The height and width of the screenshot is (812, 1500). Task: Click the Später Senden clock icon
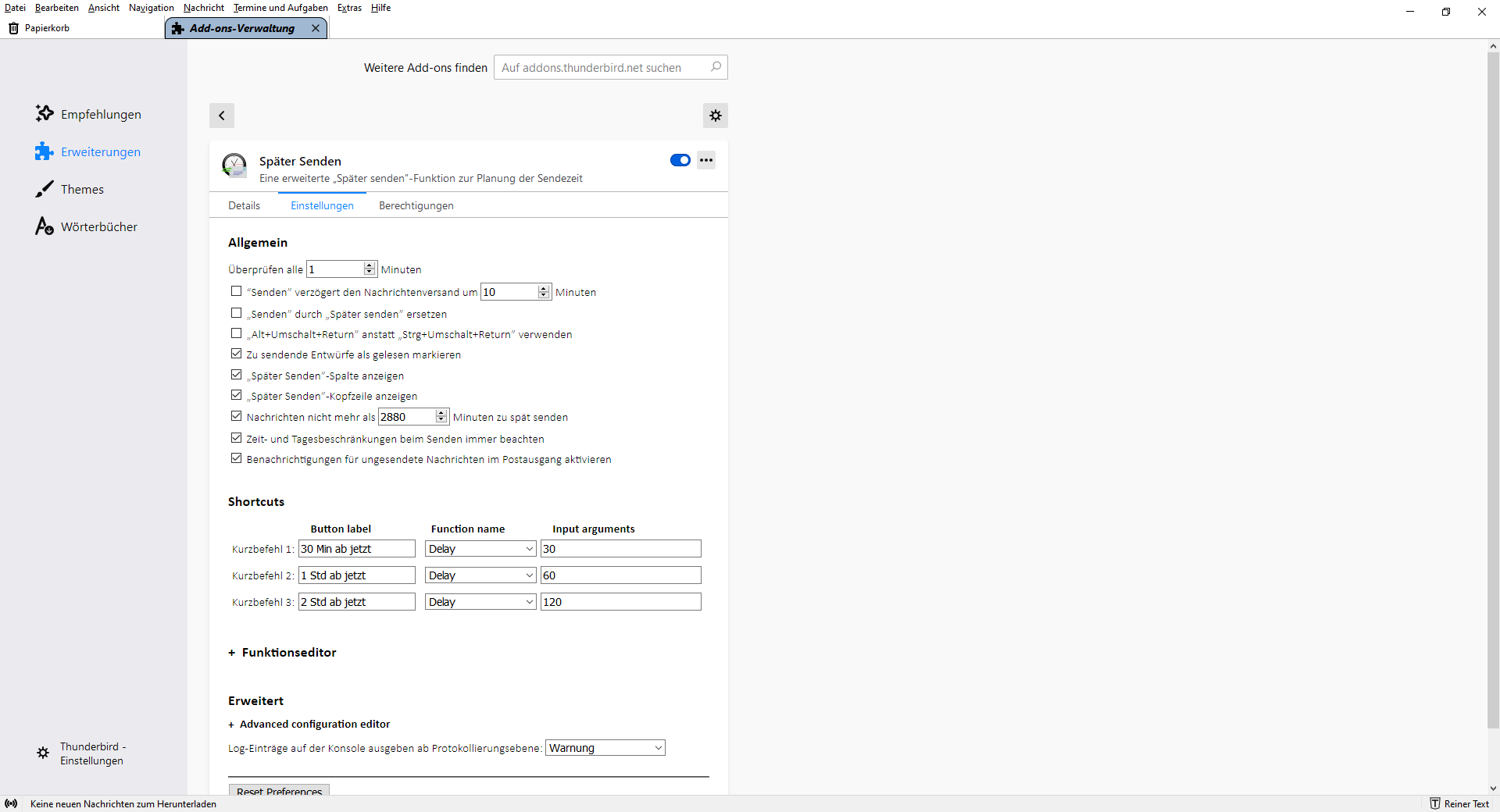[234, 166]
